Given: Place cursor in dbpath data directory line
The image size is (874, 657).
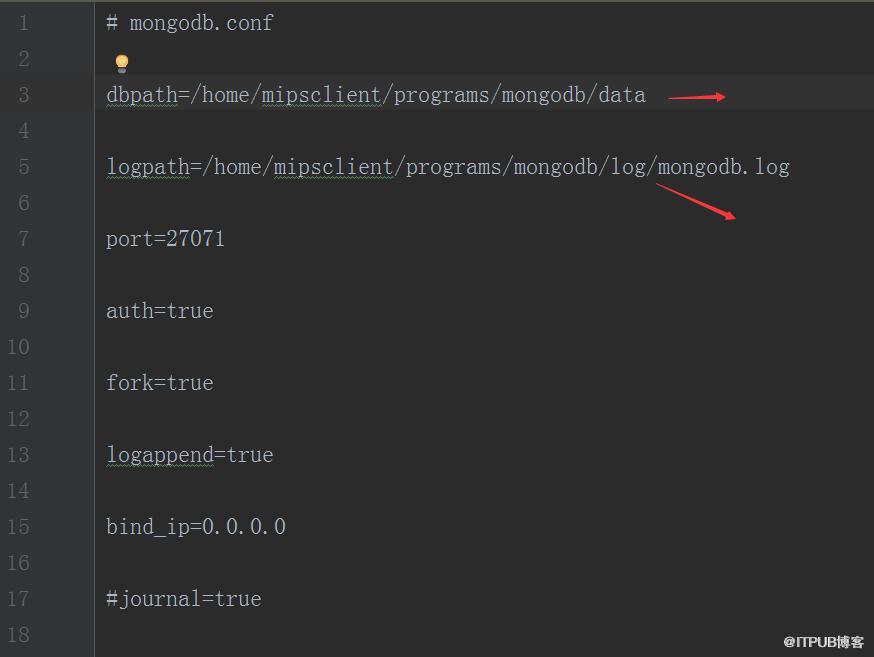Looking at the screenshot, I should point(376,95).
